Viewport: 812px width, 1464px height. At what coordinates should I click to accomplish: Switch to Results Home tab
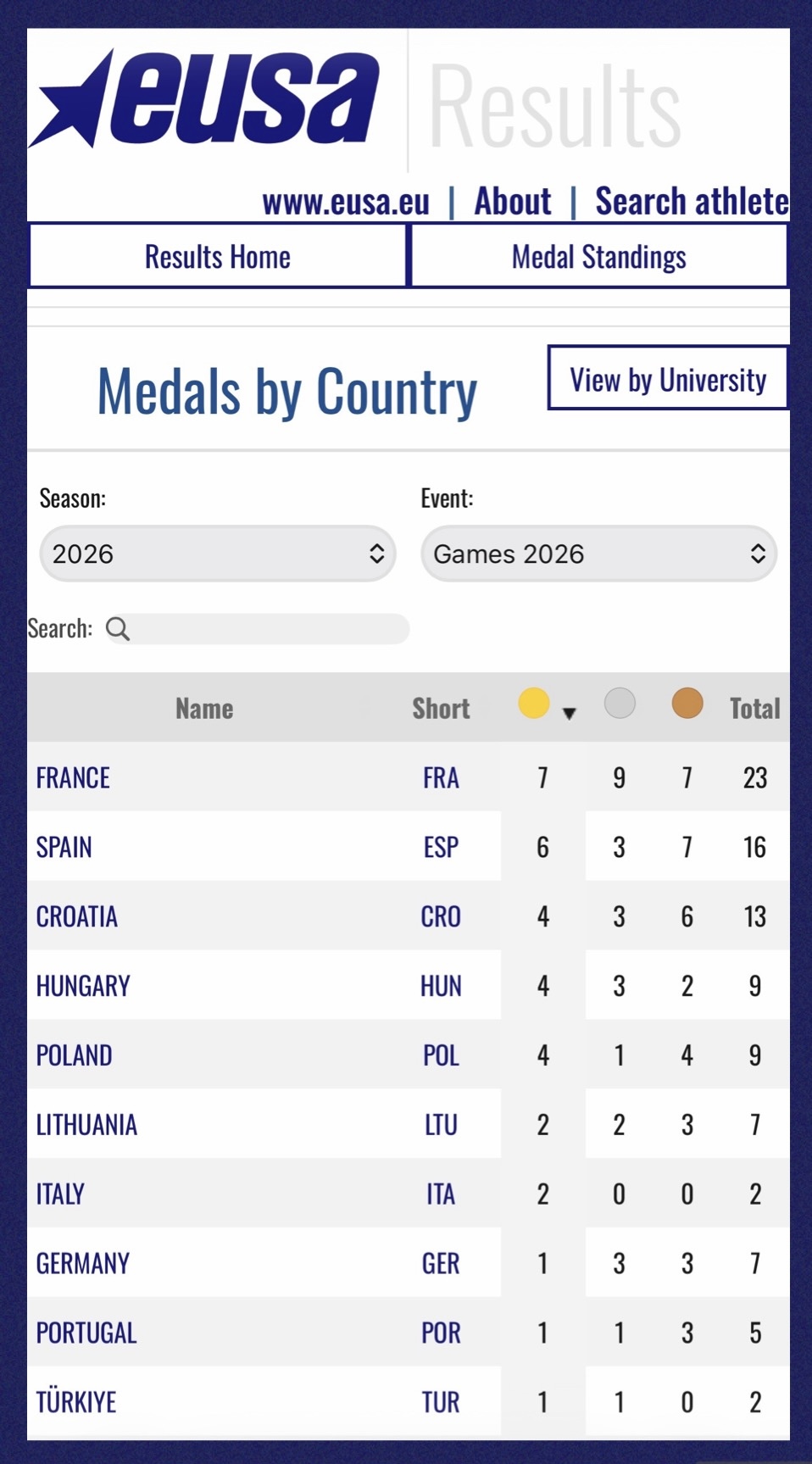coord(218,256)
